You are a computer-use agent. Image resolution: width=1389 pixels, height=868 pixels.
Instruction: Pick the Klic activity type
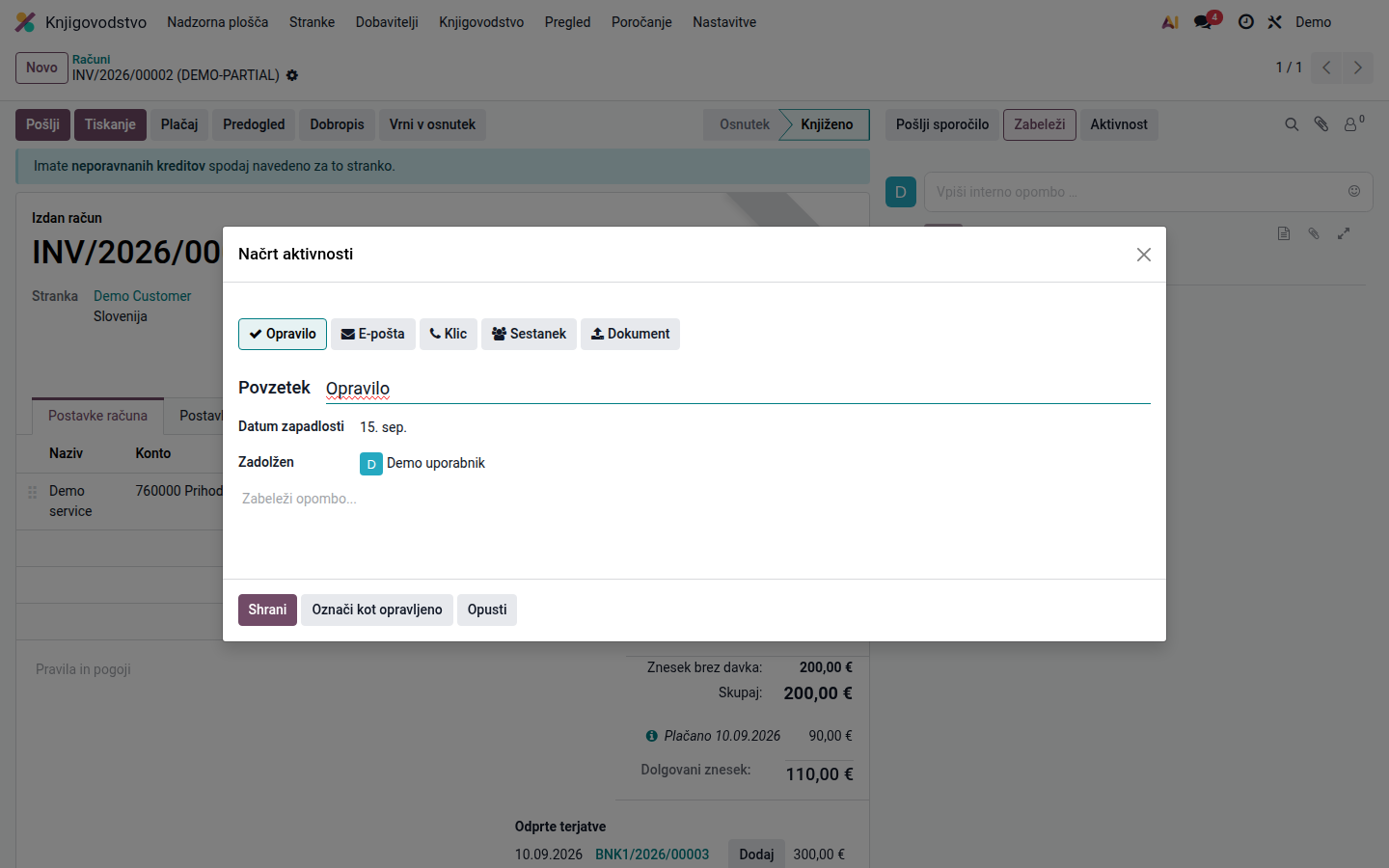[x=449, y=334]
